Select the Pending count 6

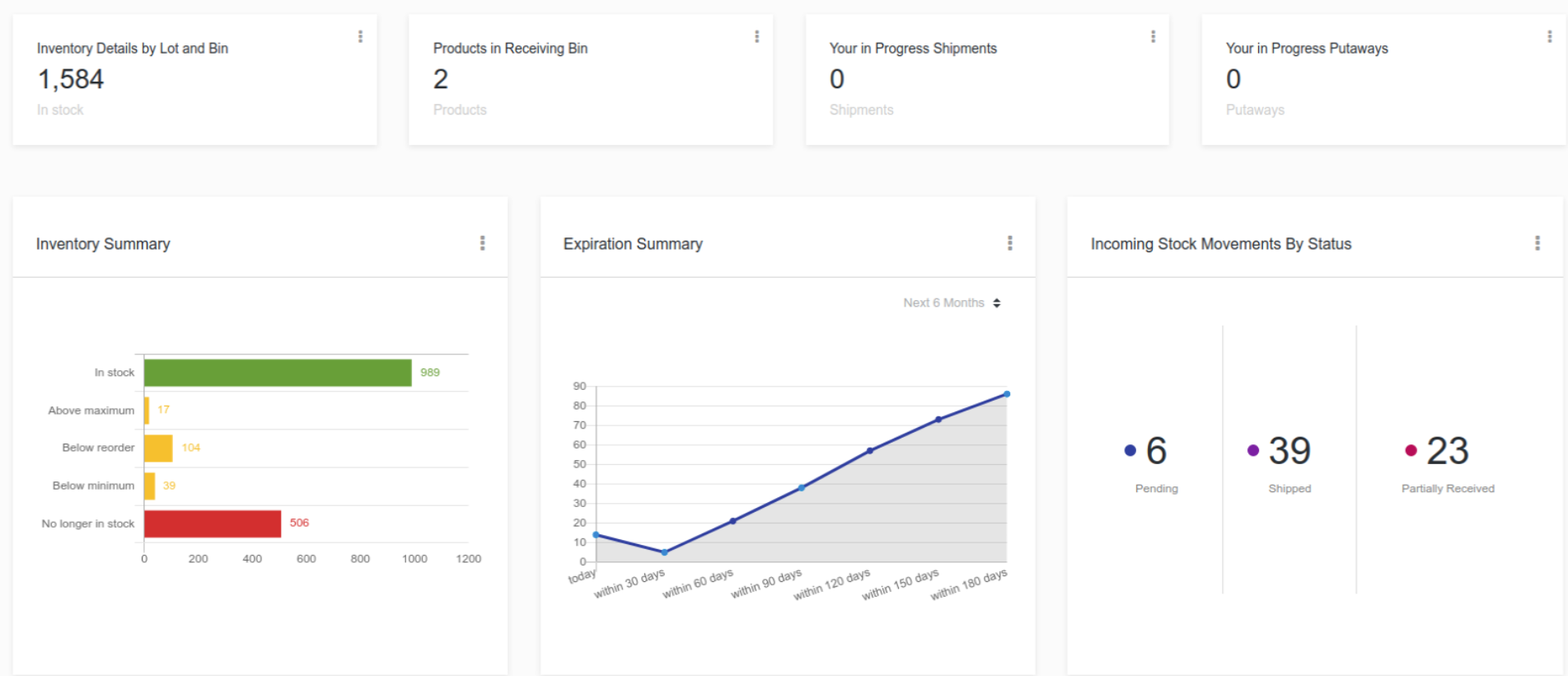click(1156, 451)
